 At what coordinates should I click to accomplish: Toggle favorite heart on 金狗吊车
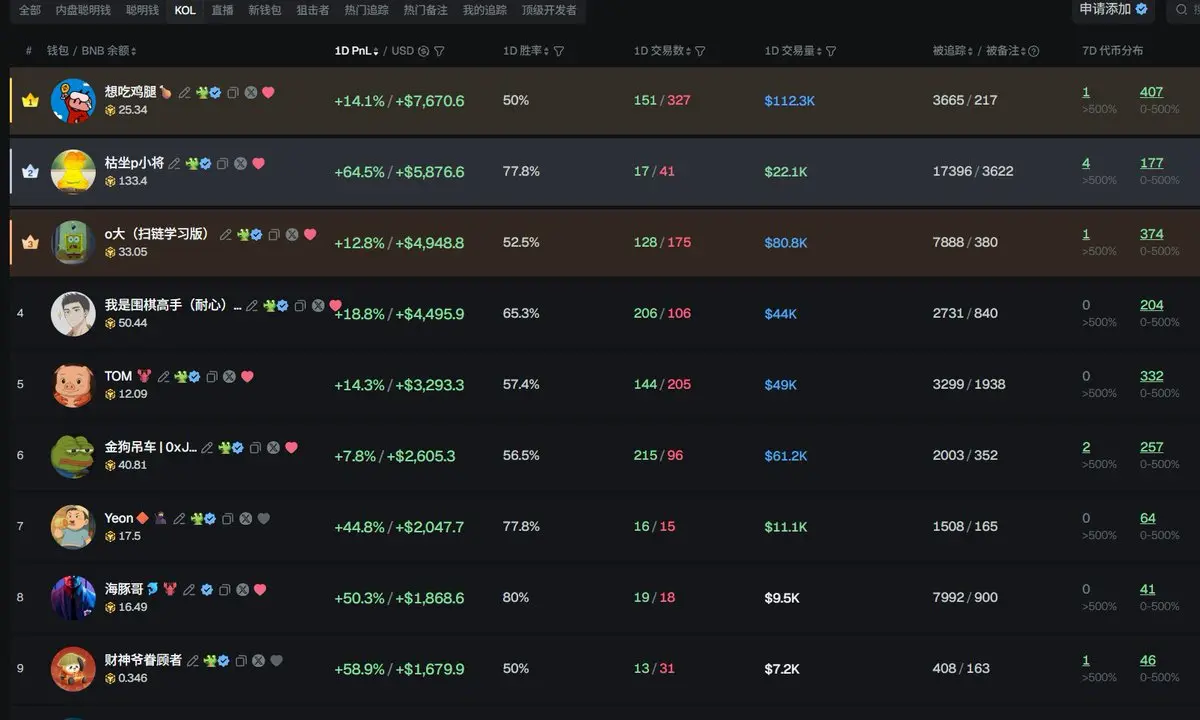tap(291, 448)
